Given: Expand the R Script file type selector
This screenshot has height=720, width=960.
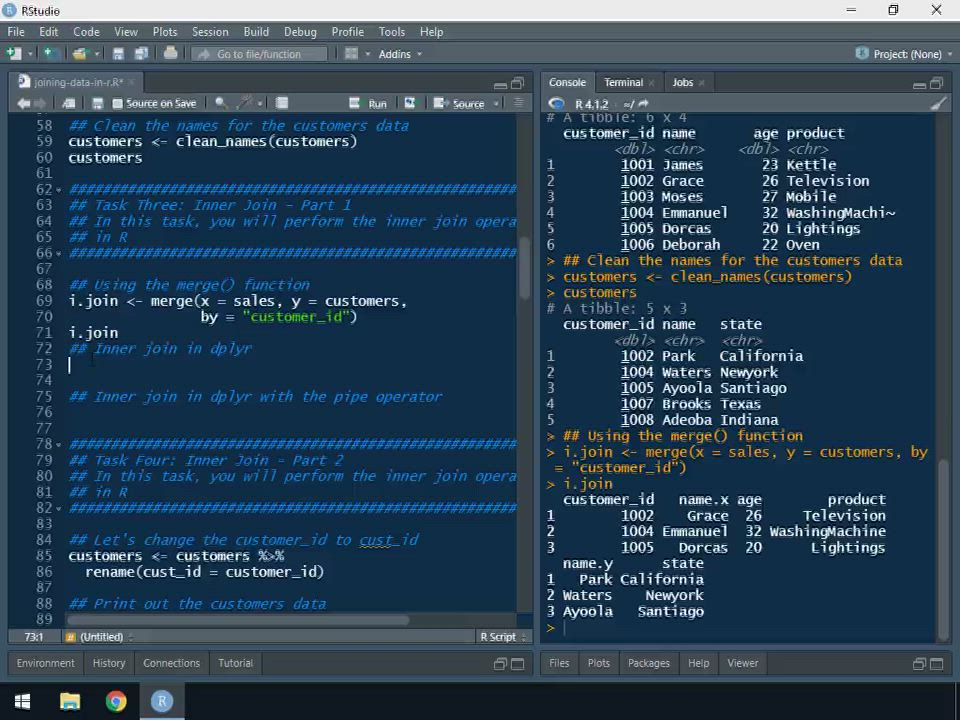Looking at the screenshot, I should click(x=502, y=637).
